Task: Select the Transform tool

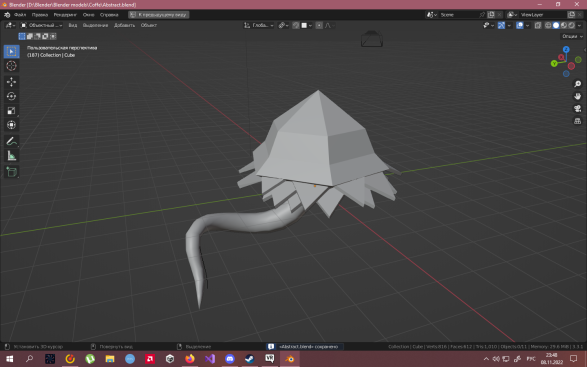Action: 11,125
